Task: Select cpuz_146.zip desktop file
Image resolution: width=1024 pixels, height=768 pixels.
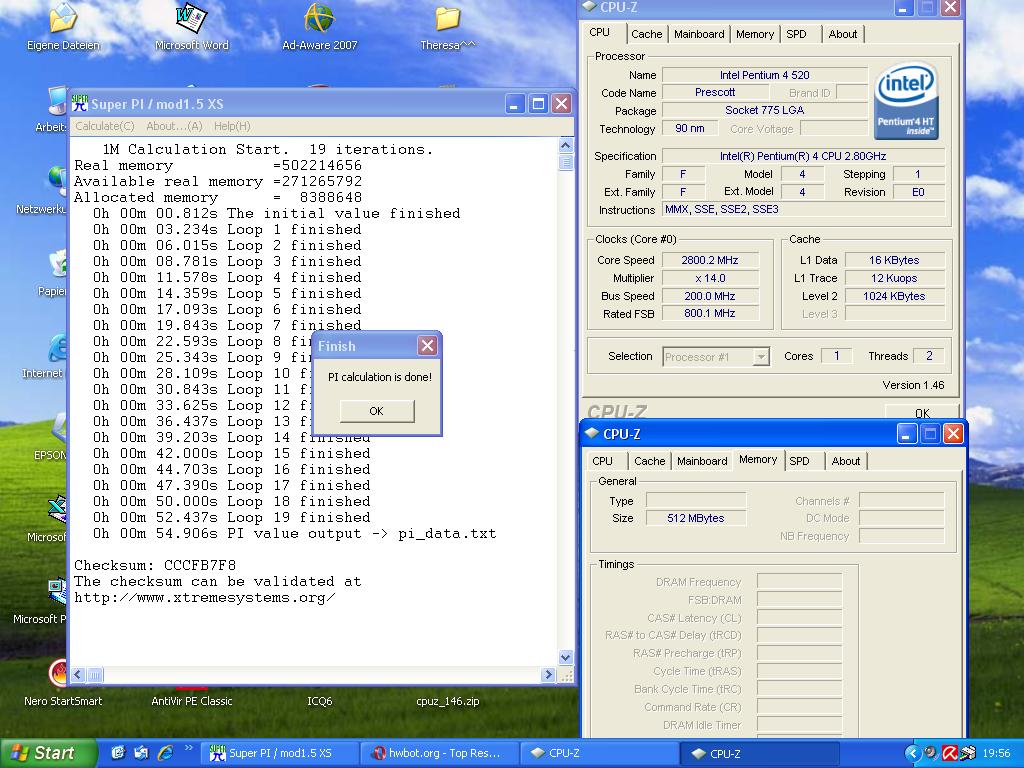Action: point(447,701)
